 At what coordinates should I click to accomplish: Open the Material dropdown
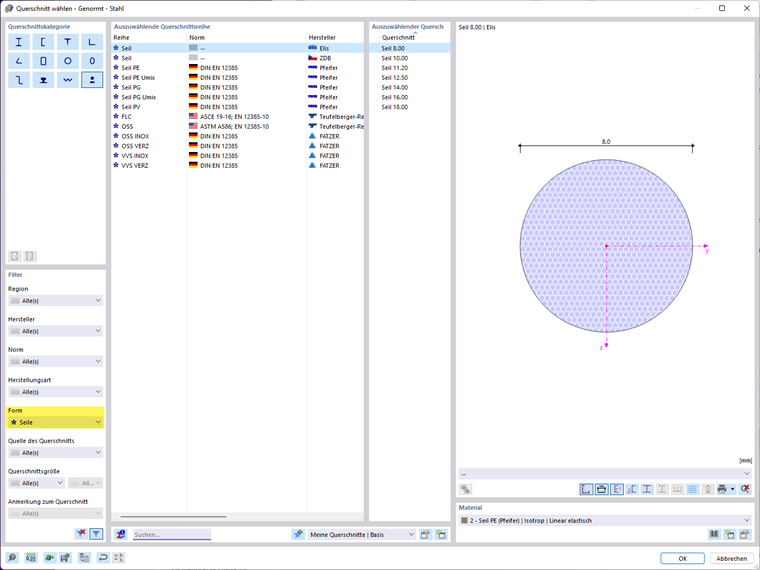click(605, 521)
